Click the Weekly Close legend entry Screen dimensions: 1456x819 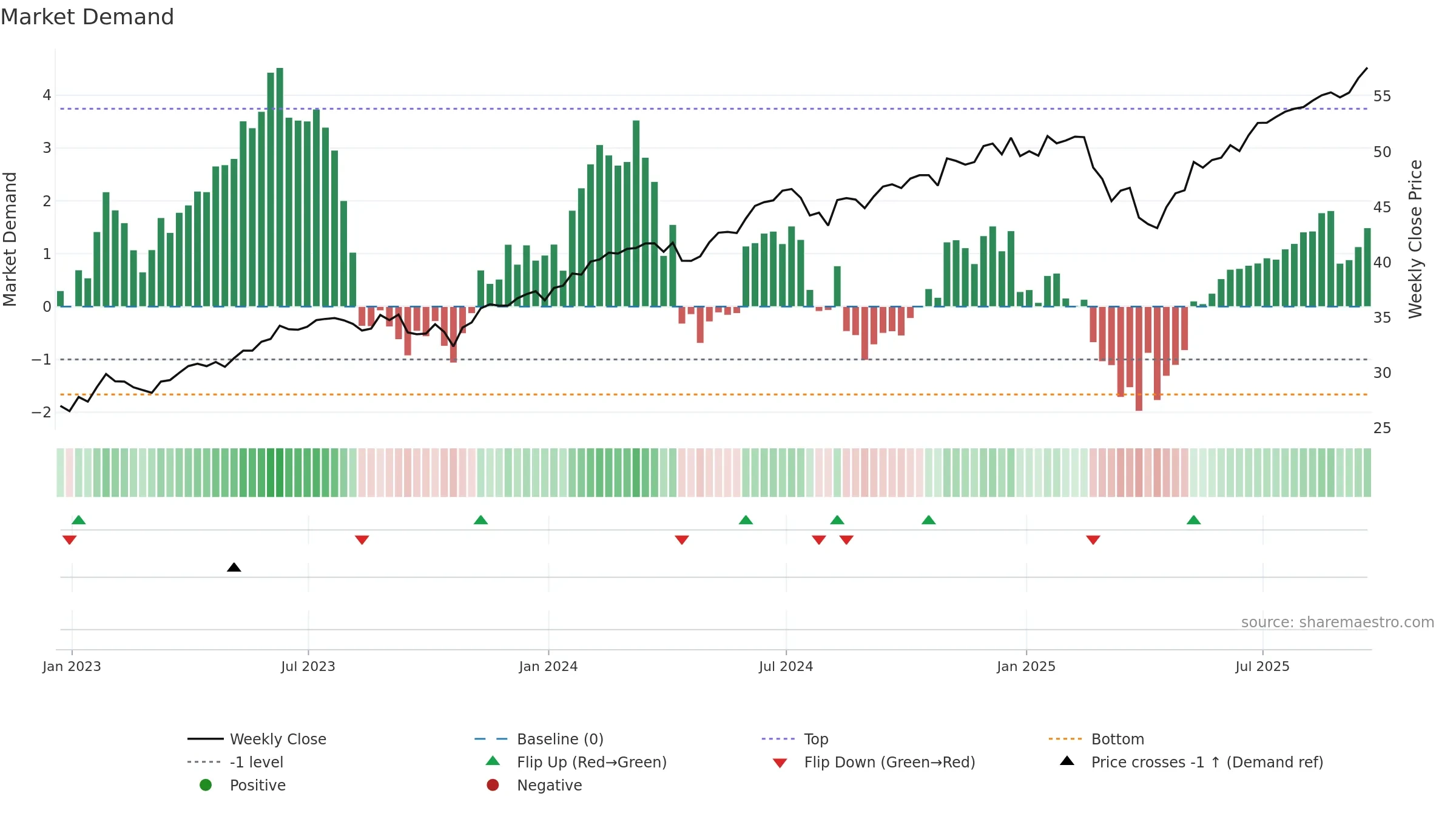(x=257, y=739)
